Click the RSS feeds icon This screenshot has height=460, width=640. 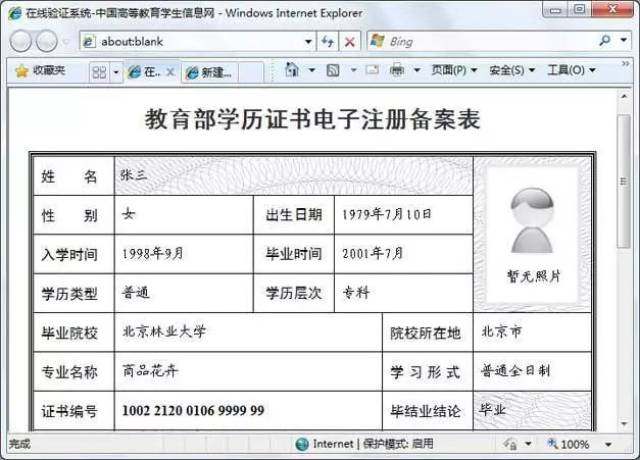tap(333, 71)
